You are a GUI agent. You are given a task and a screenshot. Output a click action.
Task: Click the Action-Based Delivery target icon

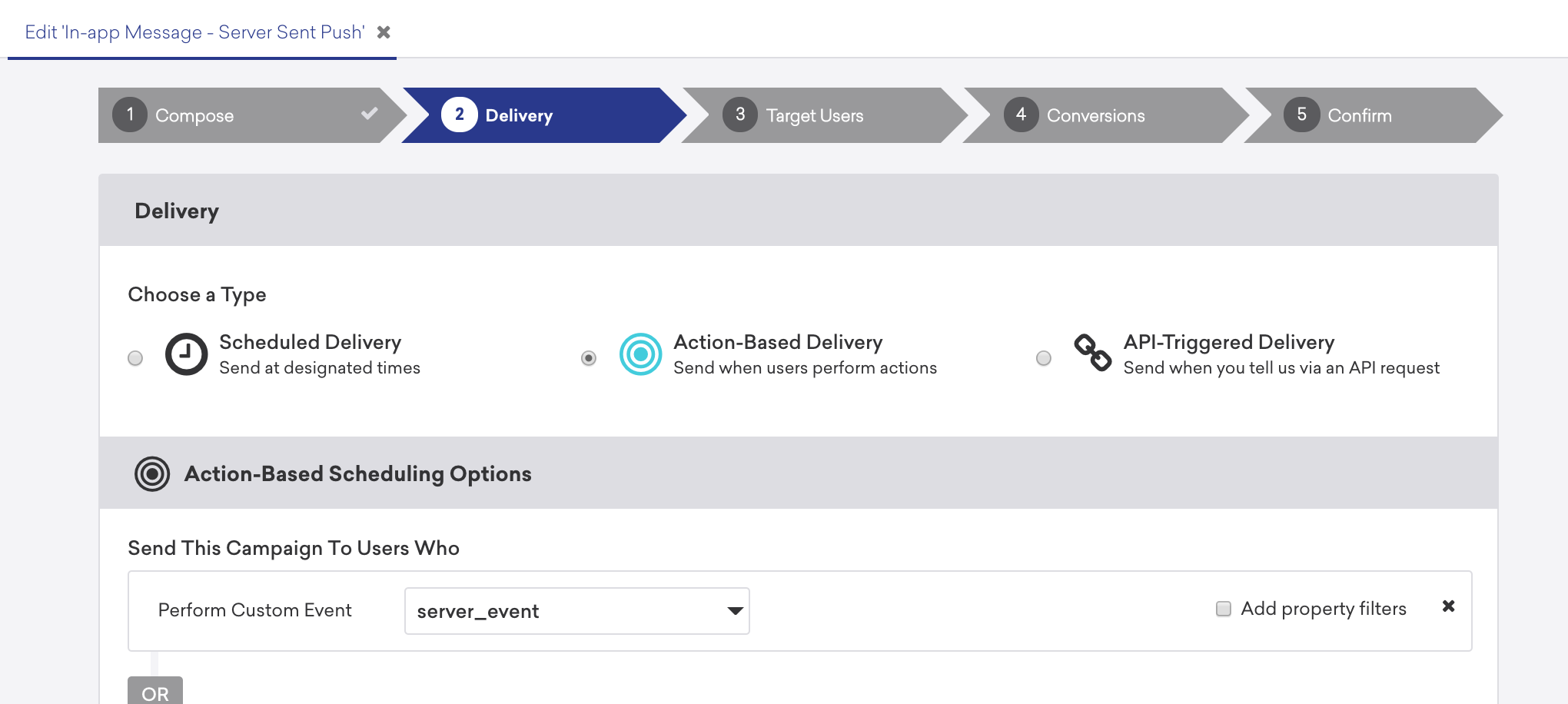(641, 354)
